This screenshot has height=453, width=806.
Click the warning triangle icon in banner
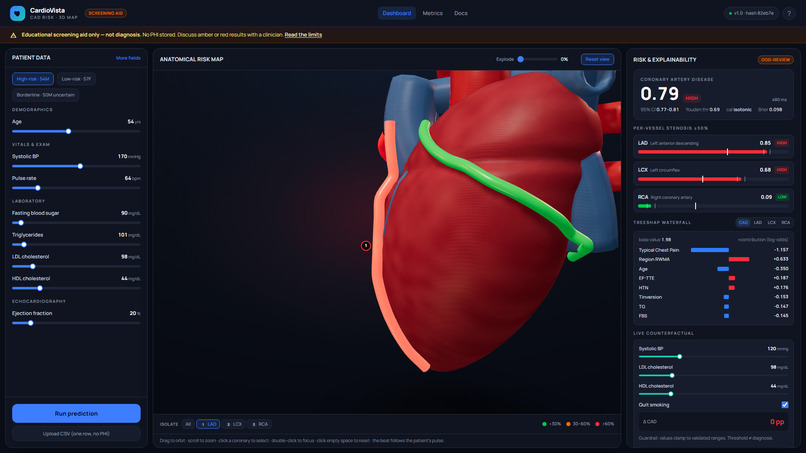click(13, 35)
